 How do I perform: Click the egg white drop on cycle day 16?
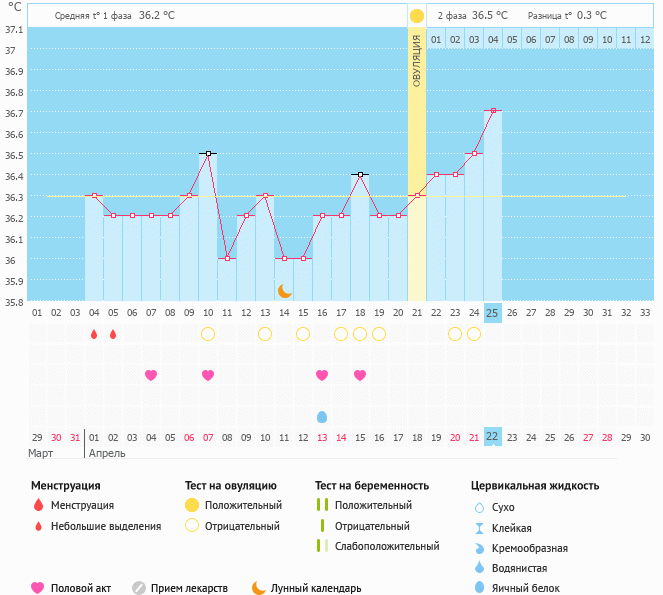pyautogui.click(x=322, y=416)
